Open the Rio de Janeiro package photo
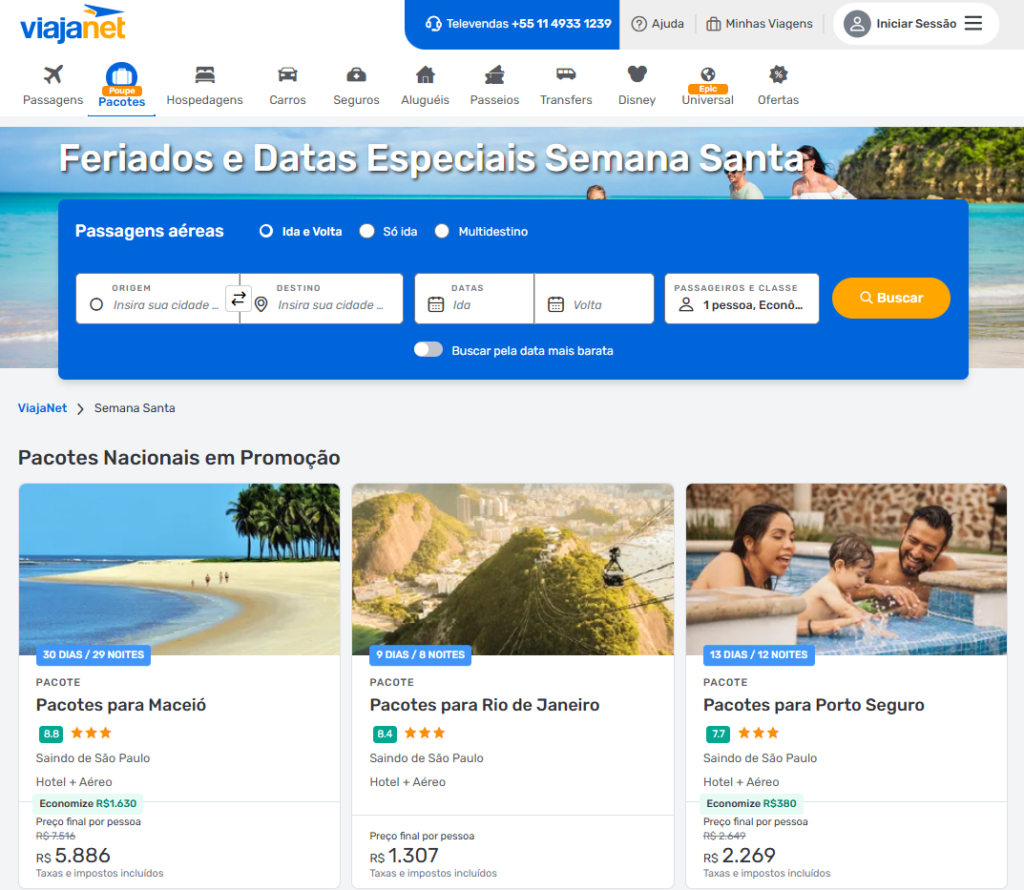Screen dimensions: 1024x890 tap(512, 569)
